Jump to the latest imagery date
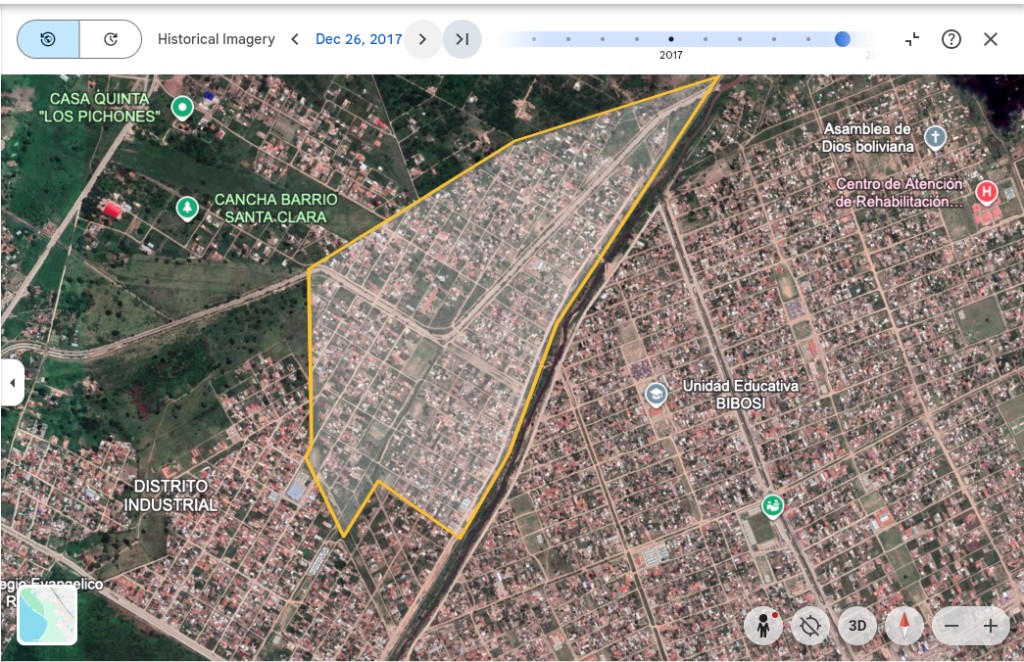 [x=462, y=39]
